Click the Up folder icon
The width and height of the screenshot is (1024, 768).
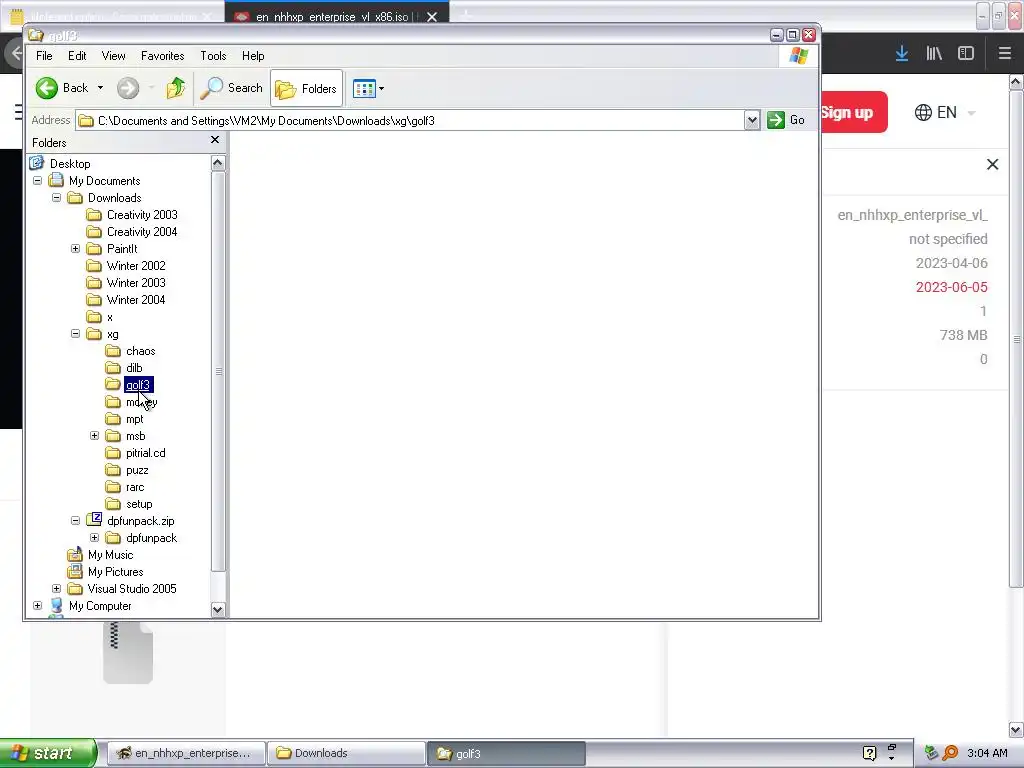click(176, 88)
